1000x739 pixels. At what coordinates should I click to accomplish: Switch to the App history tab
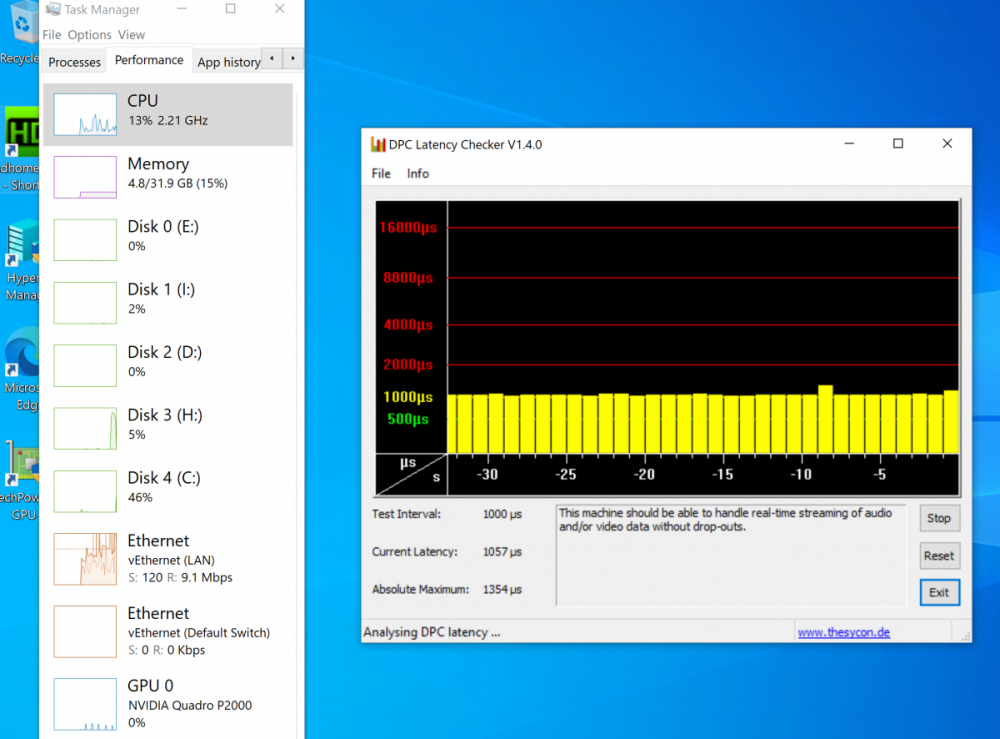229,62
